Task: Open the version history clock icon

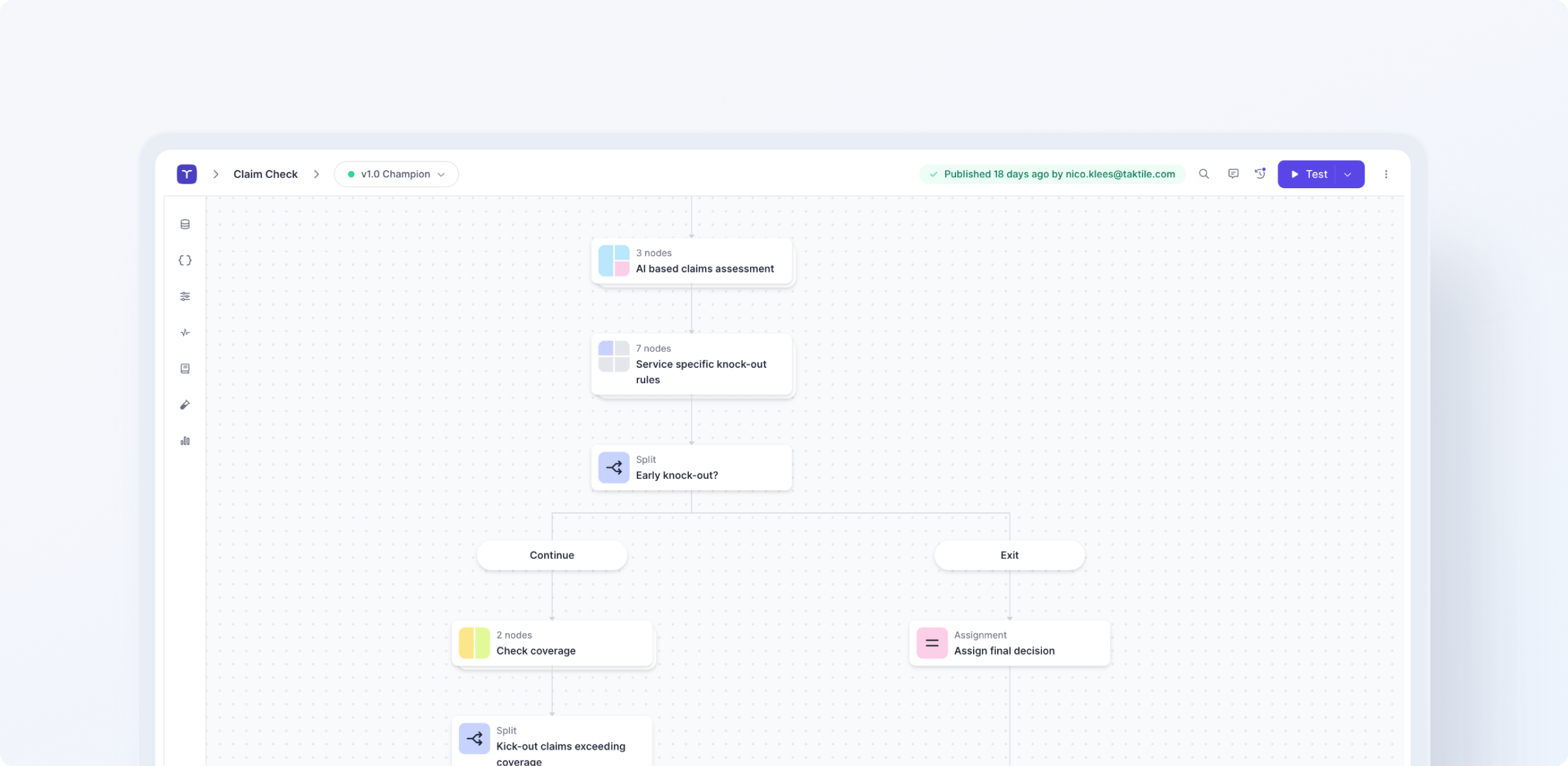Action: pyautogui.click(x=1260, y=174)
